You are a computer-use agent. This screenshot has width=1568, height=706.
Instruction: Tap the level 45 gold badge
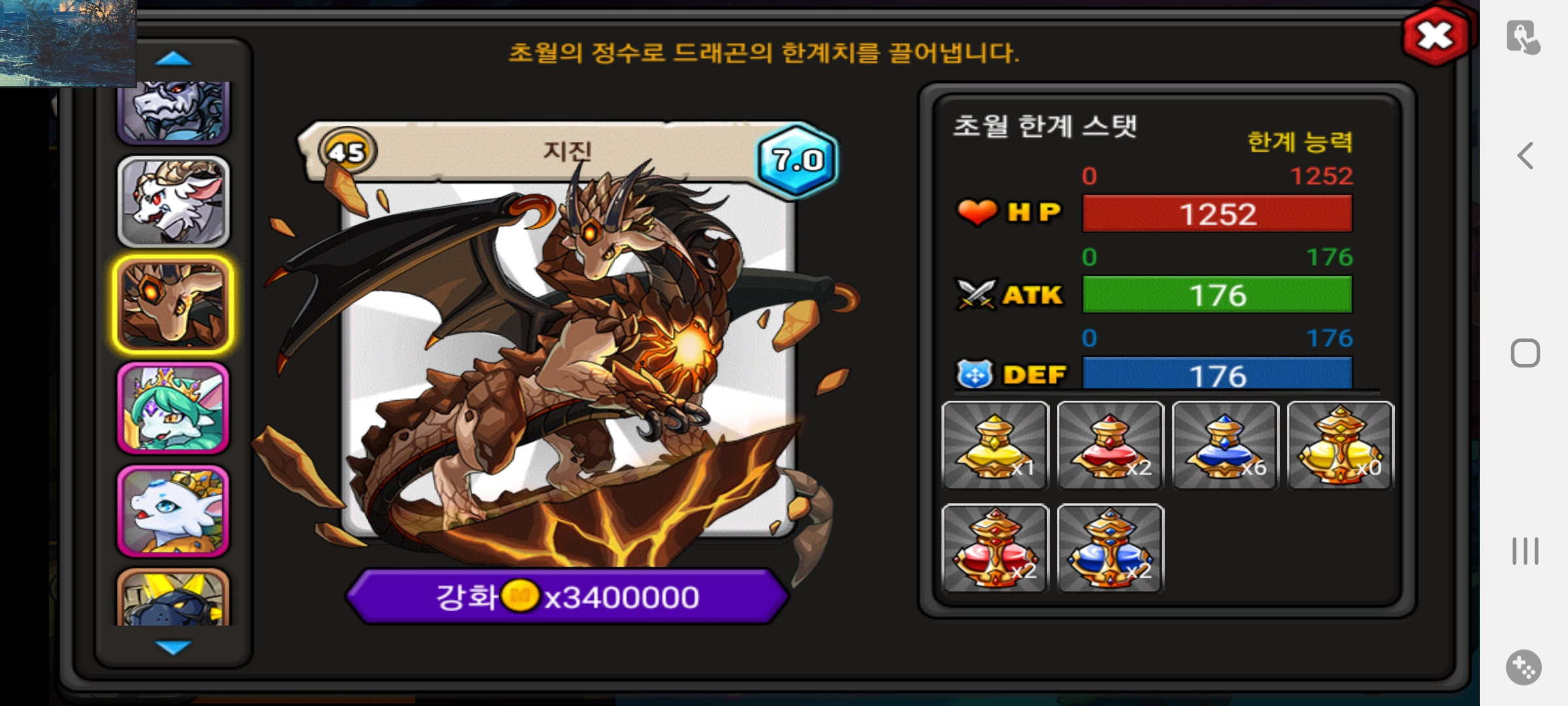point(347,151)
